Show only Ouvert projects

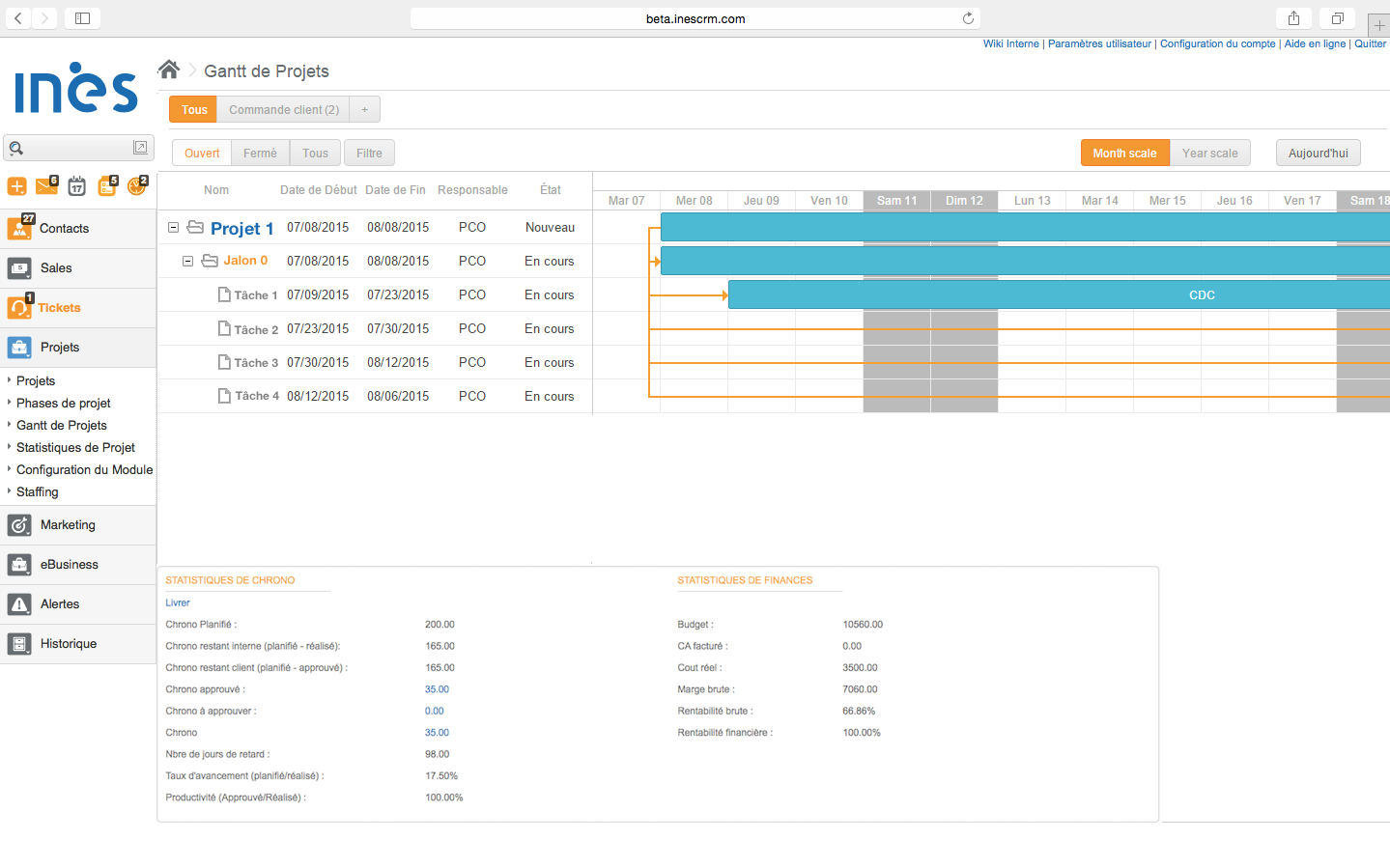(201, 152)
